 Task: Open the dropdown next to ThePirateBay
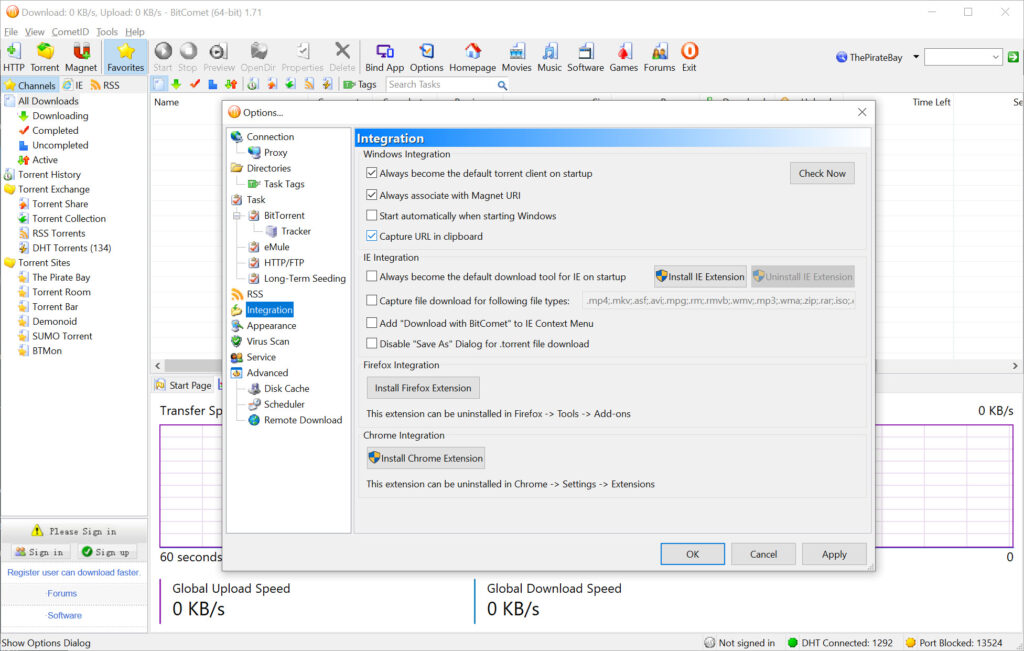[x=916, y=58]
